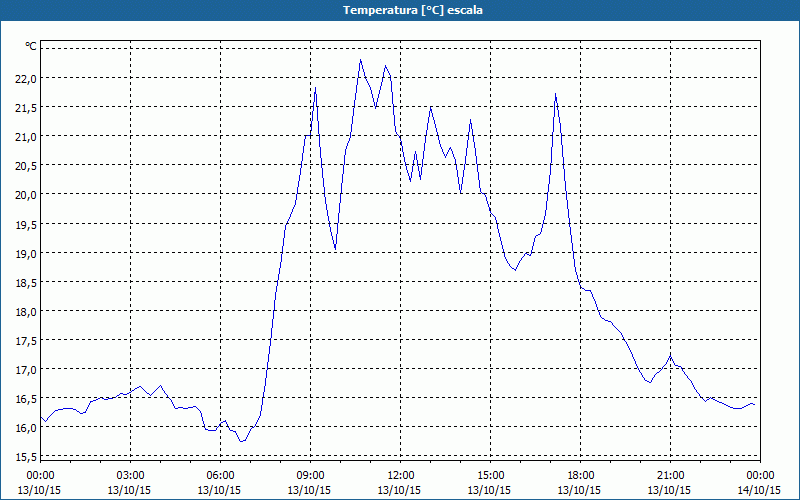Click the 12:00 time axis label

[401, 475]
